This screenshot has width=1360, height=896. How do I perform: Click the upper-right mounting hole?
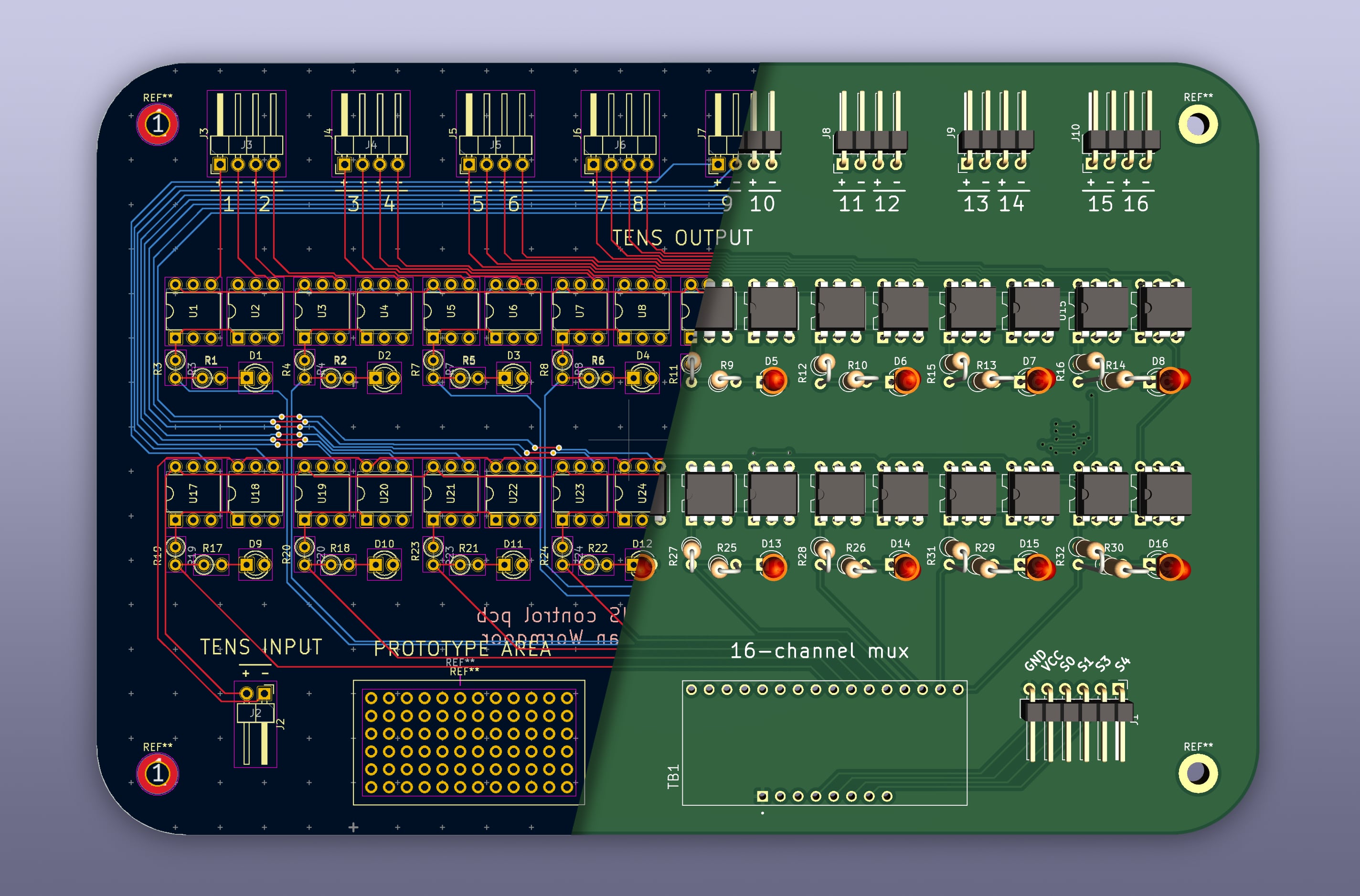pos(1198,124)
